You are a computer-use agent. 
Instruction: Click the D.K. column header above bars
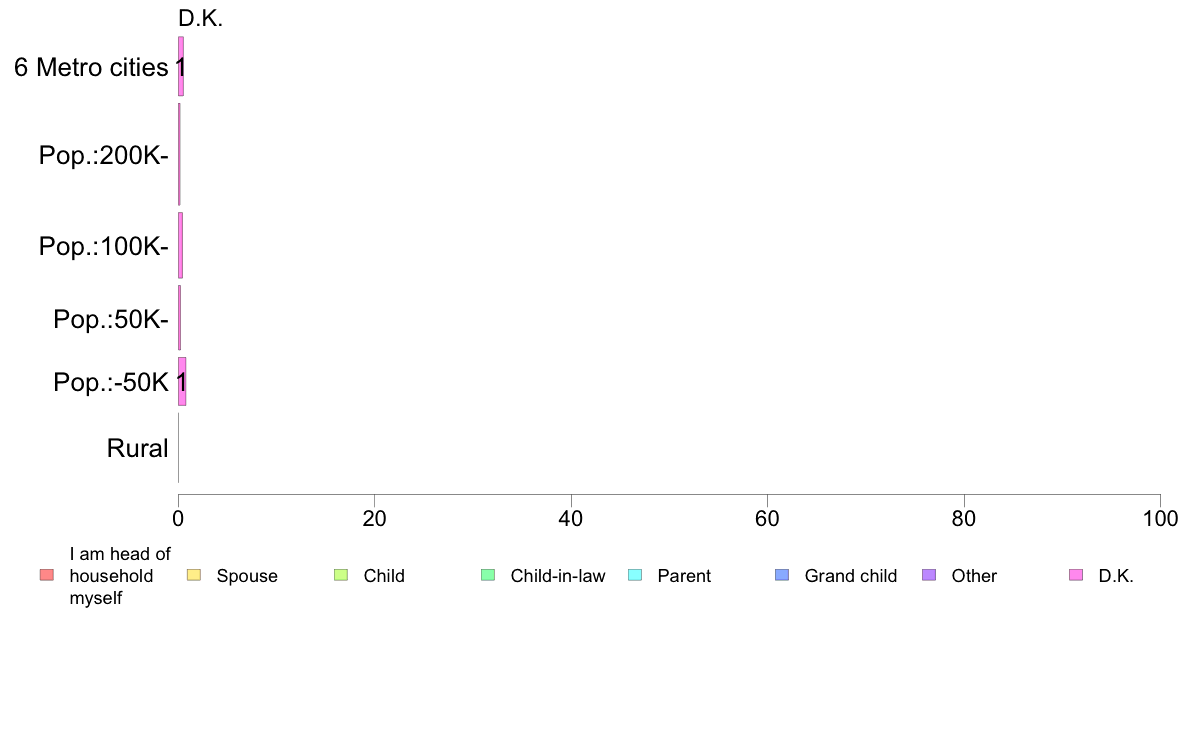click(x=201, y=18)
